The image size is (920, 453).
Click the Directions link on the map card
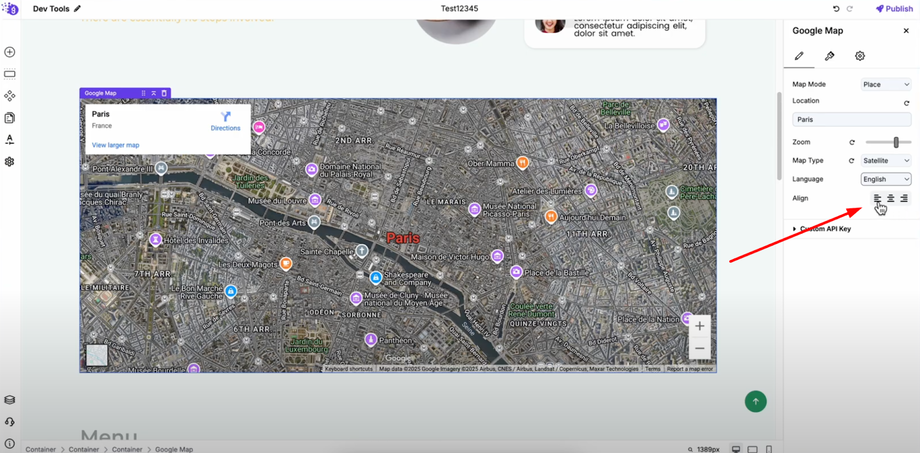(x=225, y=121)
